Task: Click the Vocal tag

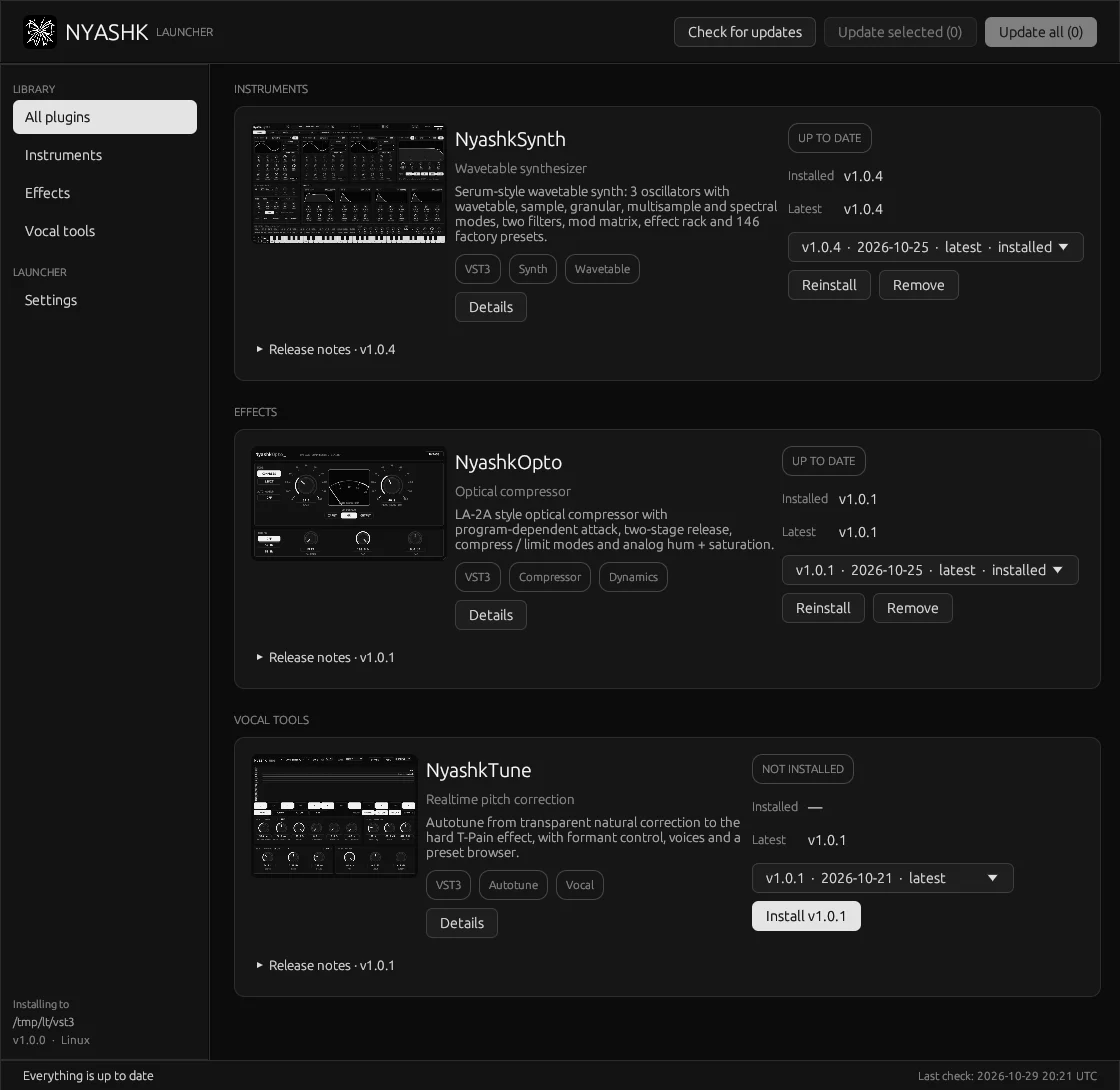Action: coord(579,885)
